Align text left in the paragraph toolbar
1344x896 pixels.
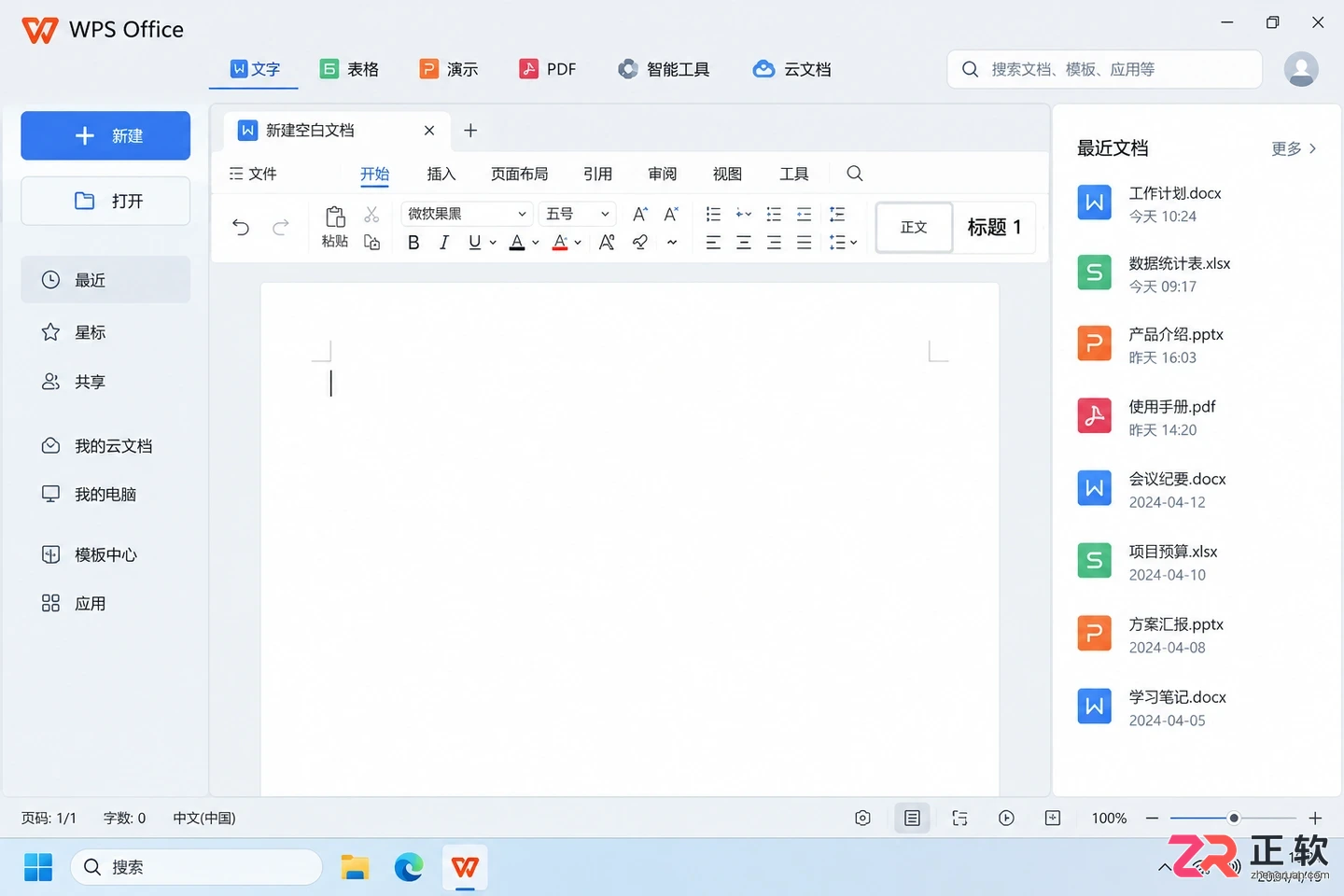point(713,243)
